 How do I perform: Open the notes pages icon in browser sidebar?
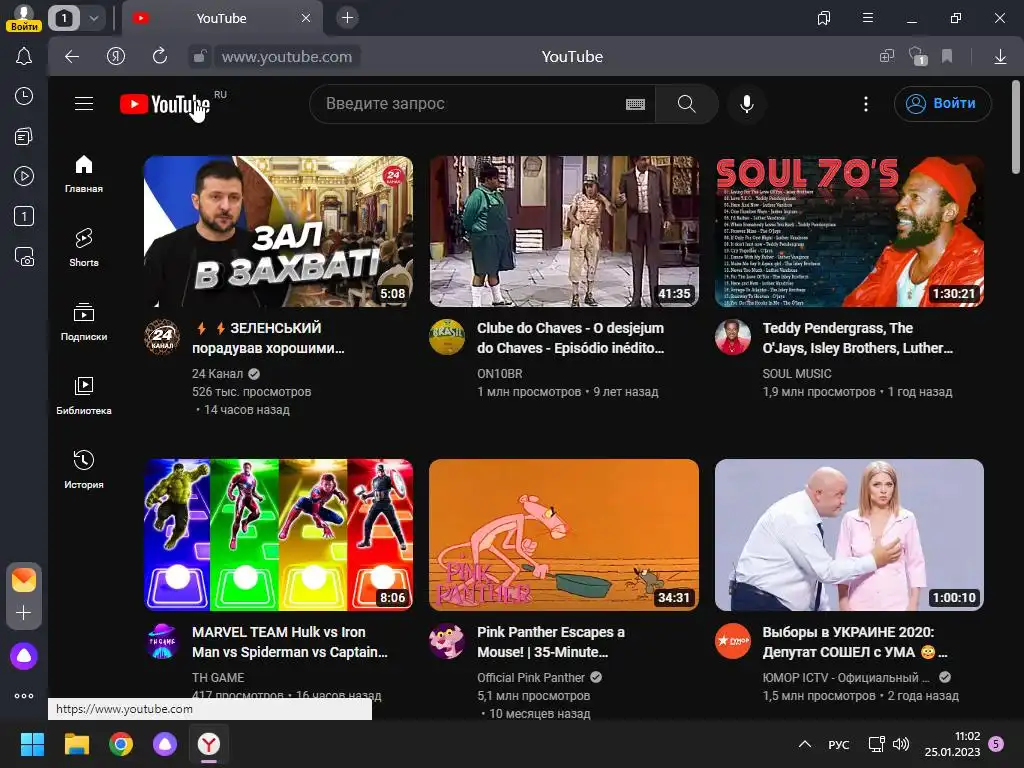pos(24,136)
